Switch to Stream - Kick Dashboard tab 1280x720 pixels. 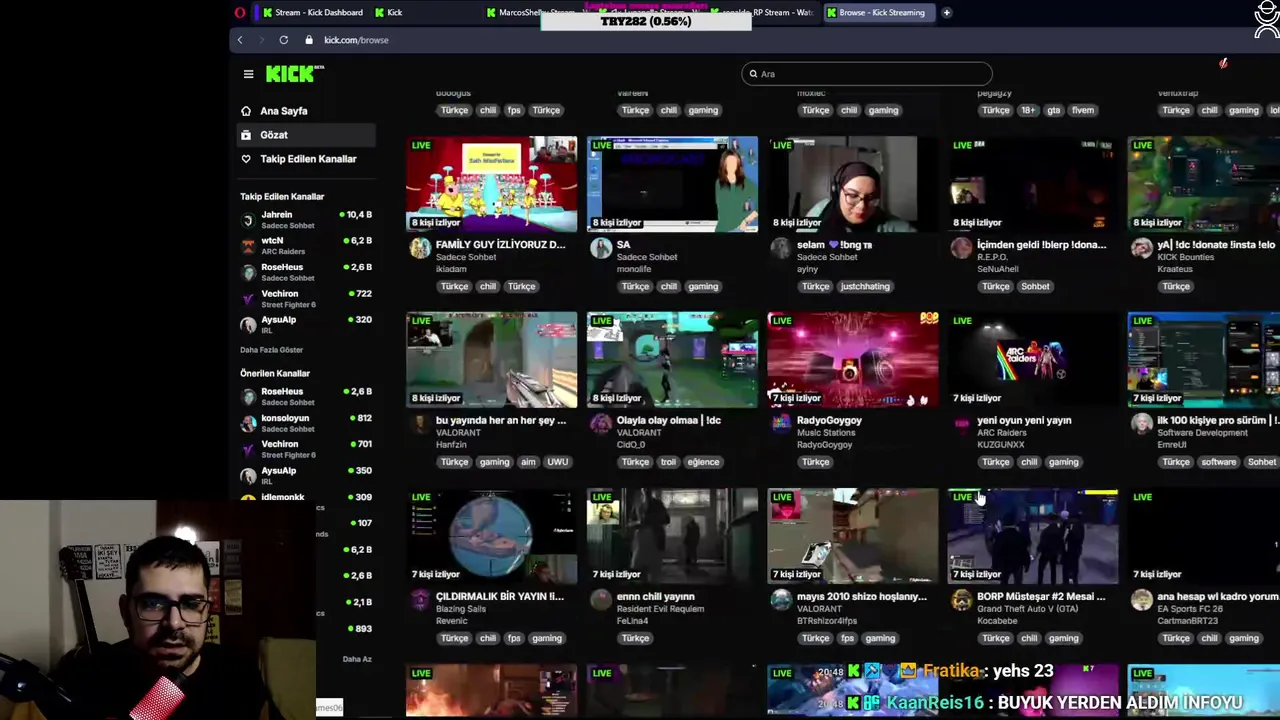click(x=312, y=13)
